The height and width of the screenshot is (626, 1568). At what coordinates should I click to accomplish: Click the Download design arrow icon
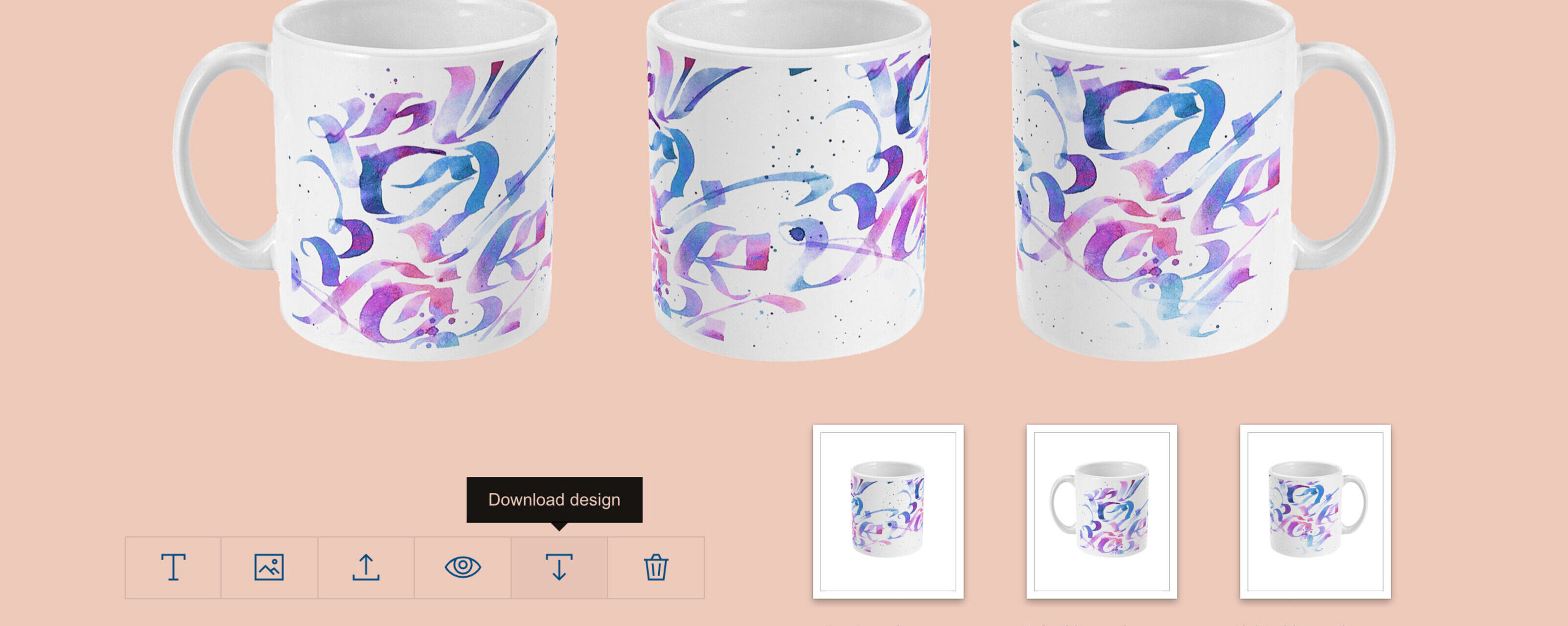pos(559,567)
